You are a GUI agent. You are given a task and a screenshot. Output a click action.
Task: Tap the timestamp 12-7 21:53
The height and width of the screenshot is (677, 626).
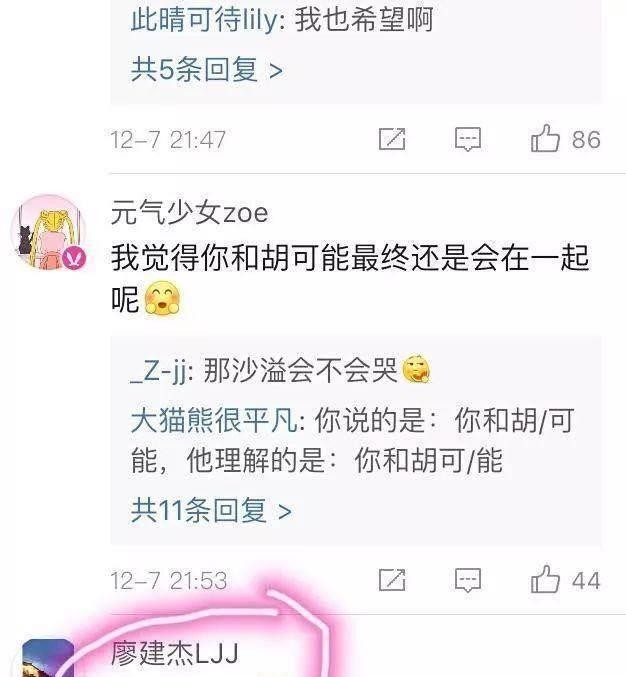pos(169,581)
